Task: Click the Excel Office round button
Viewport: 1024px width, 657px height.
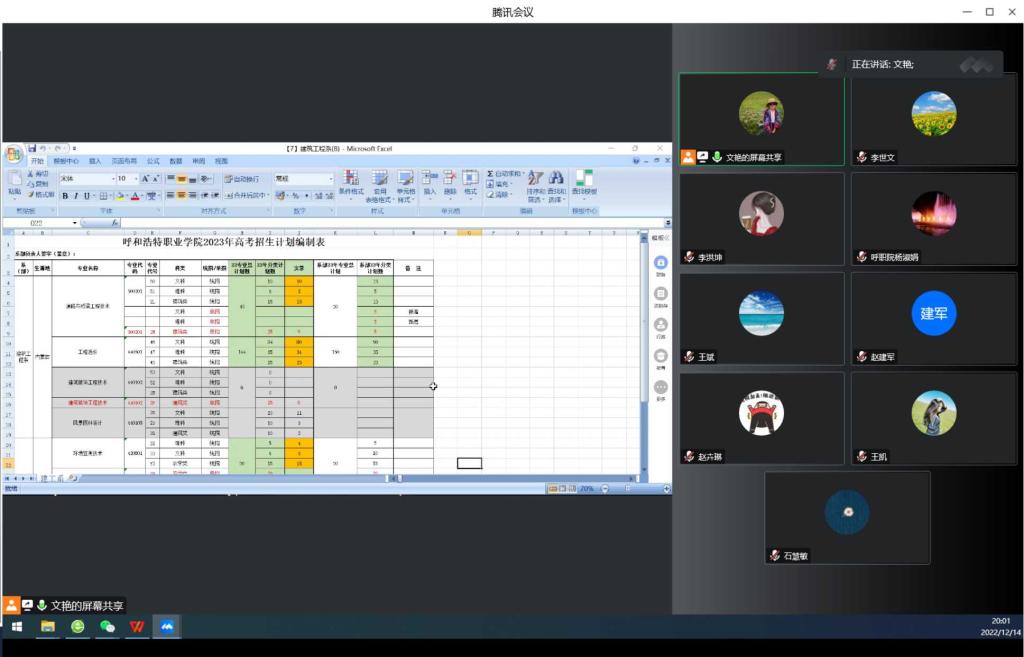Action: 13,155
